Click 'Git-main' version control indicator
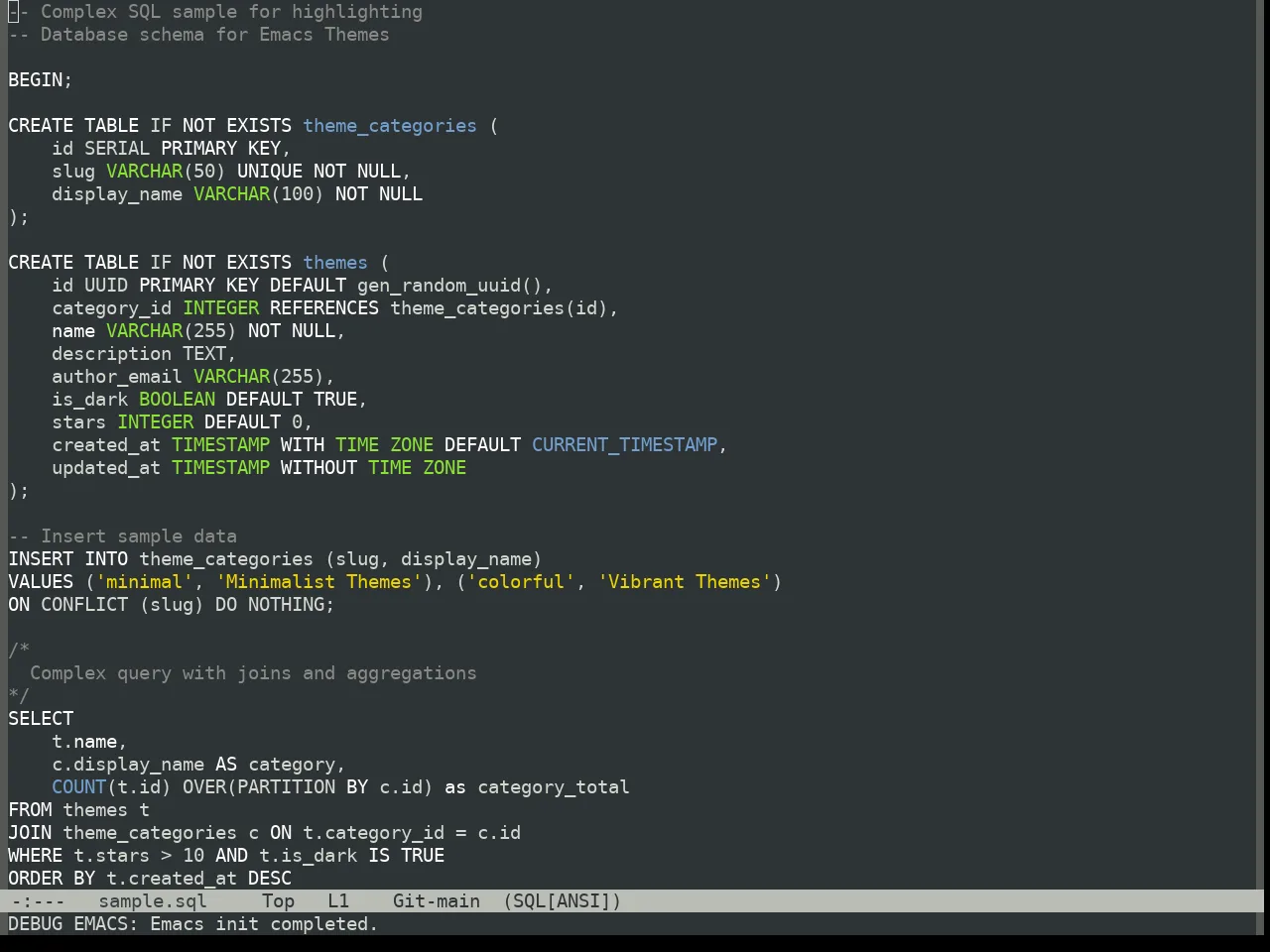 click(437, 901)
